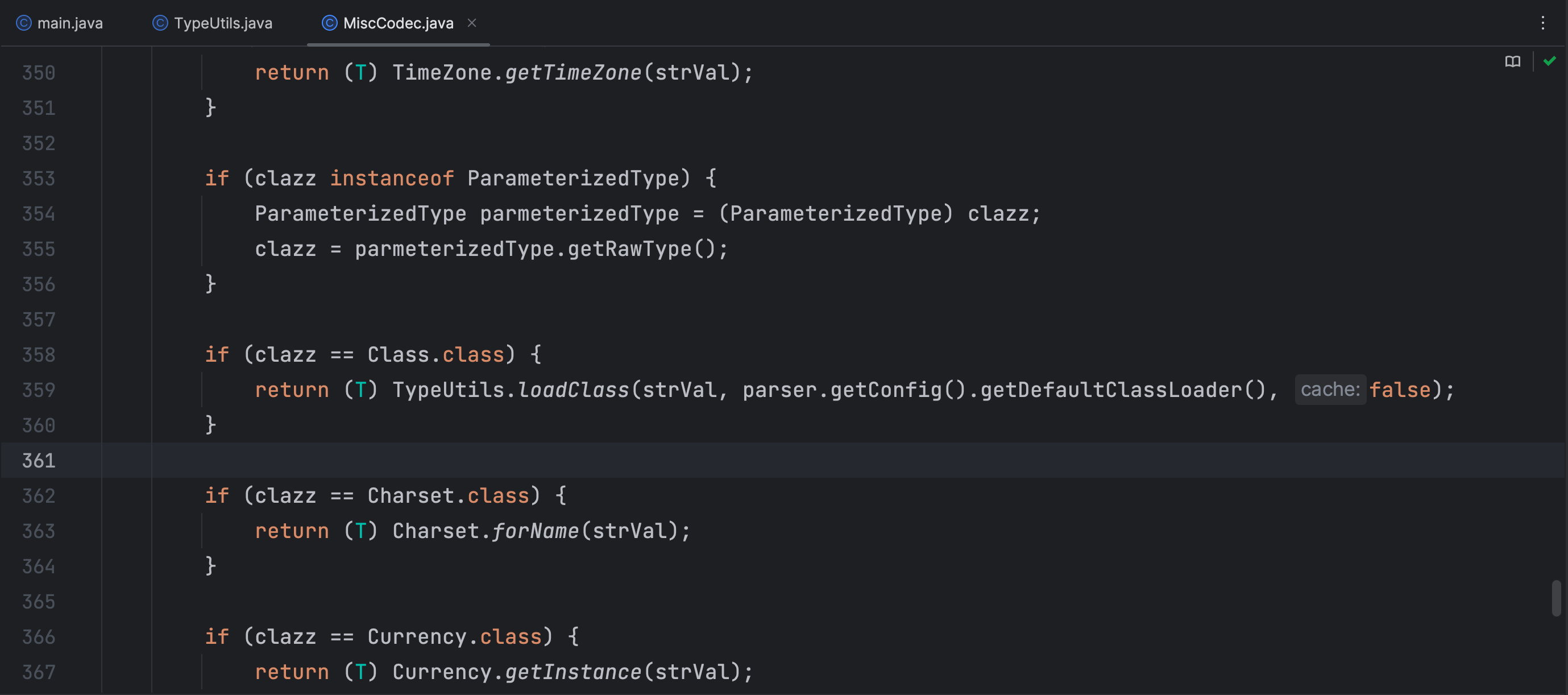Click the closing brace on line 360
This screenshot has height=695, width=1568.
pyautogui.click(x=210, y=425)
